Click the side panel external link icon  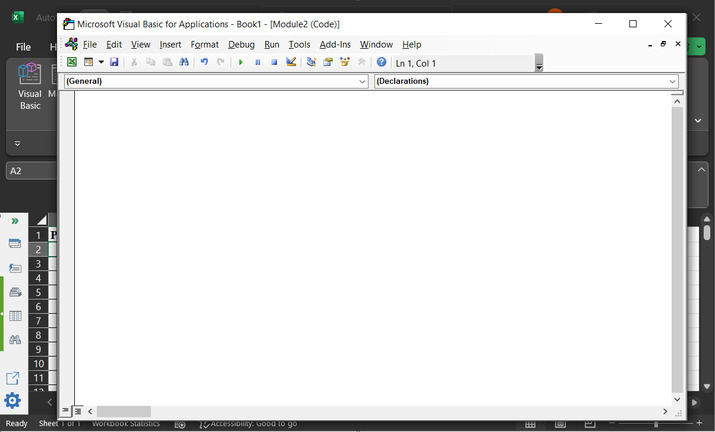[13, 378]
